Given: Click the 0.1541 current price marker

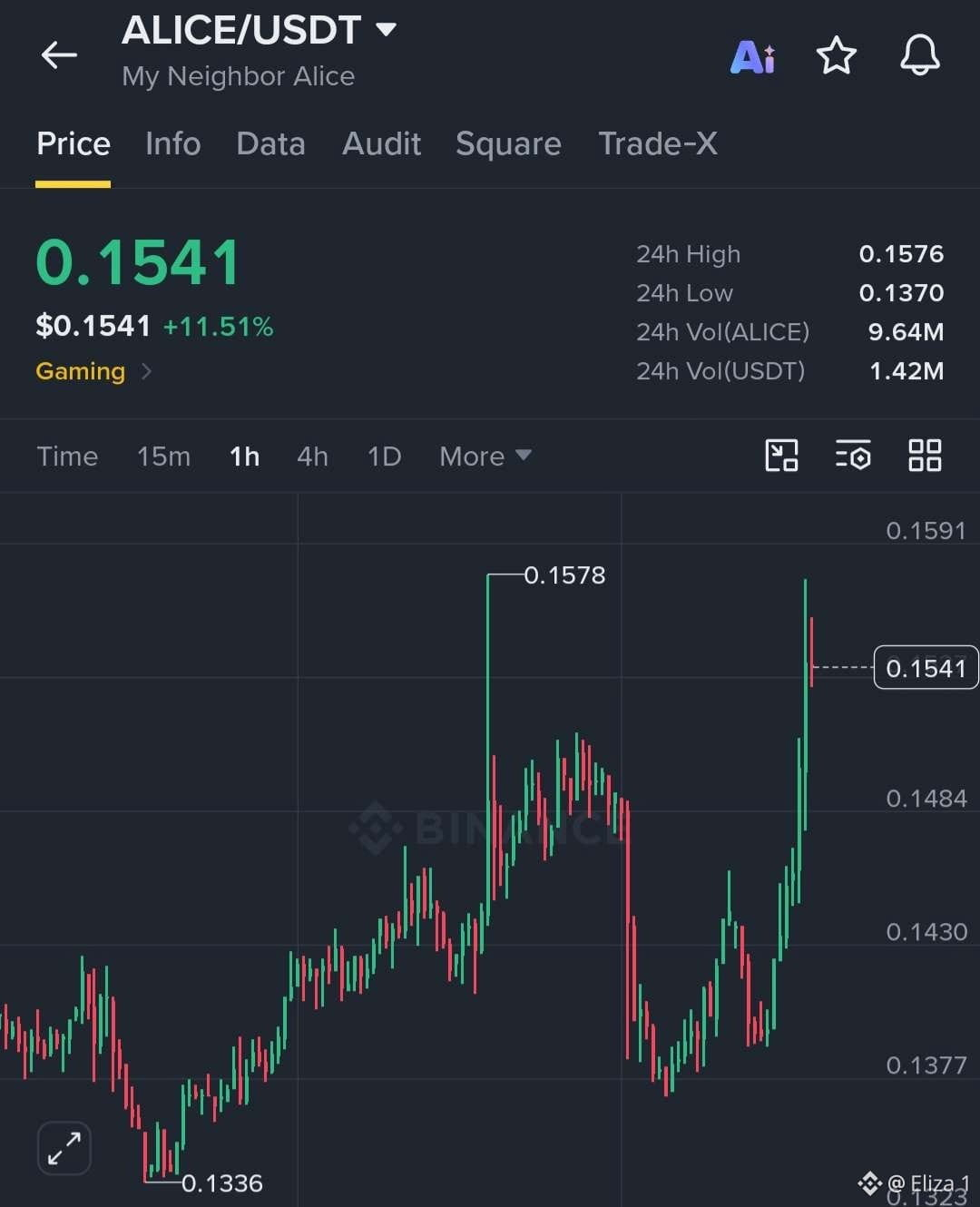Looking at the screenshot, I should (926, 668).
